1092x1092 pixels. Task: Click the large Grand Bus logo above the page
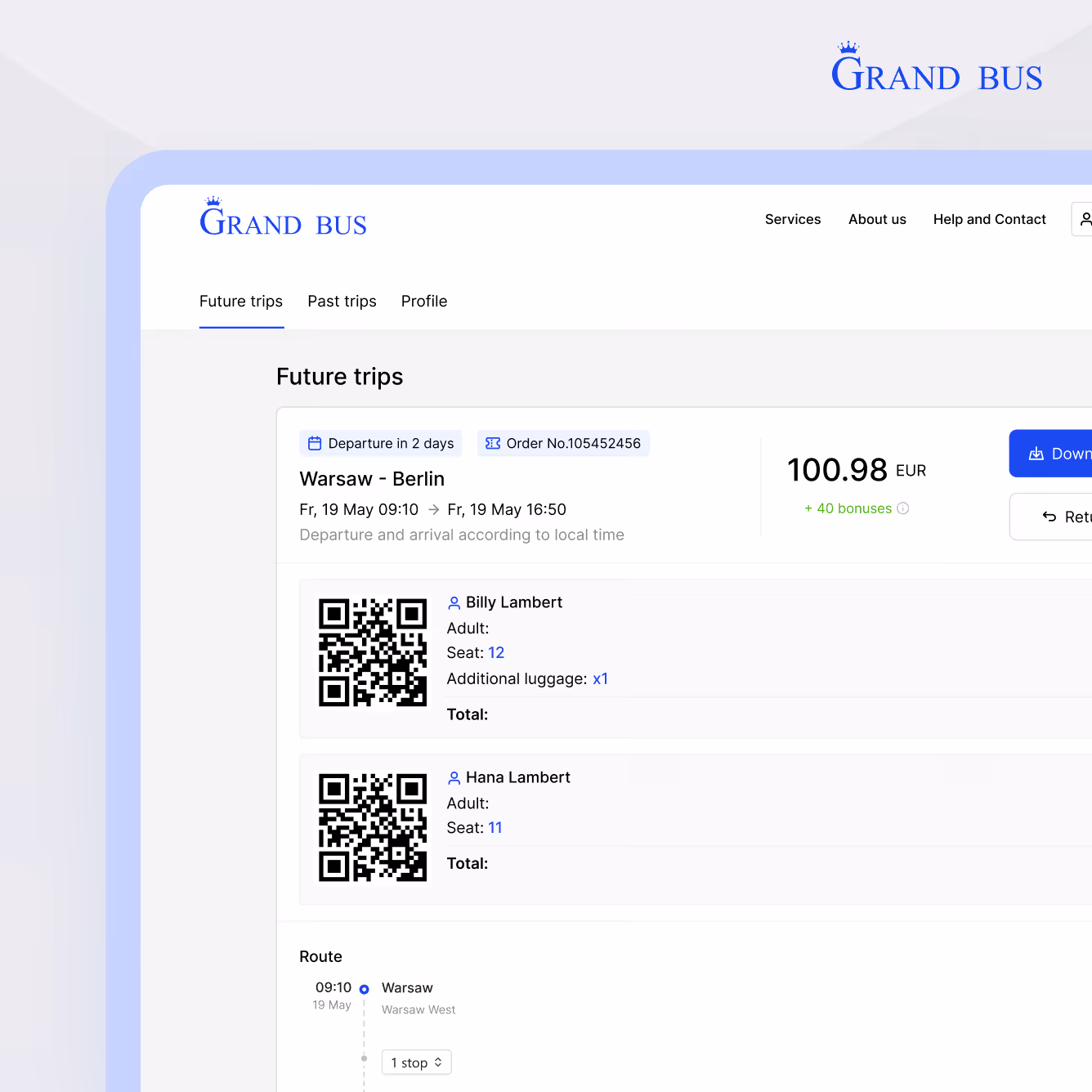click(x=937, y=67)
